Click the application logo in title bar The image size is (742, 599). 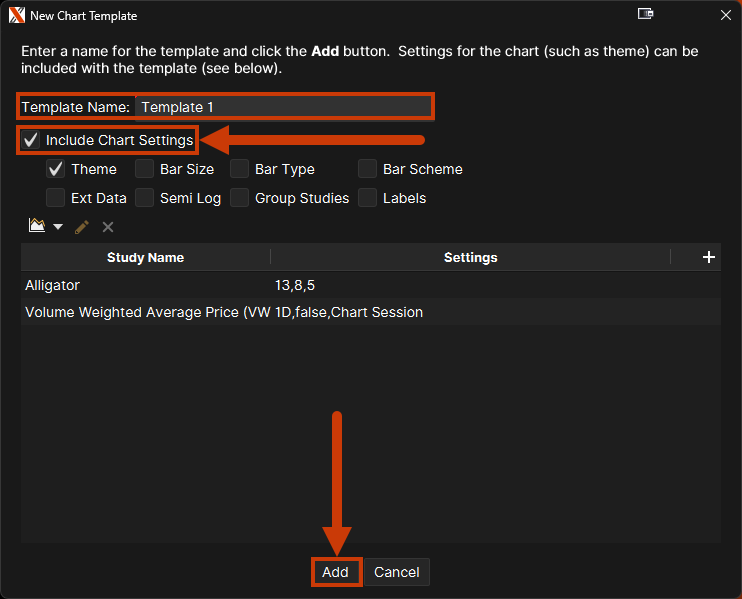(x=16, y=15)
